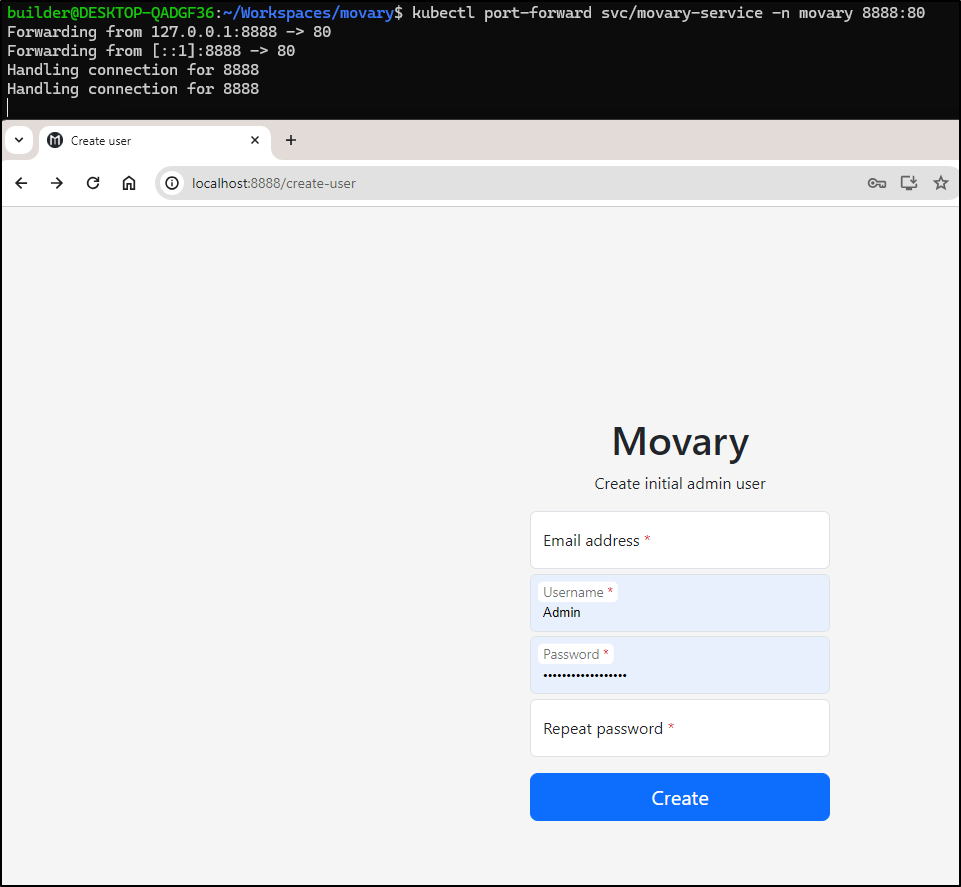Click the Password field

[680, 665]
